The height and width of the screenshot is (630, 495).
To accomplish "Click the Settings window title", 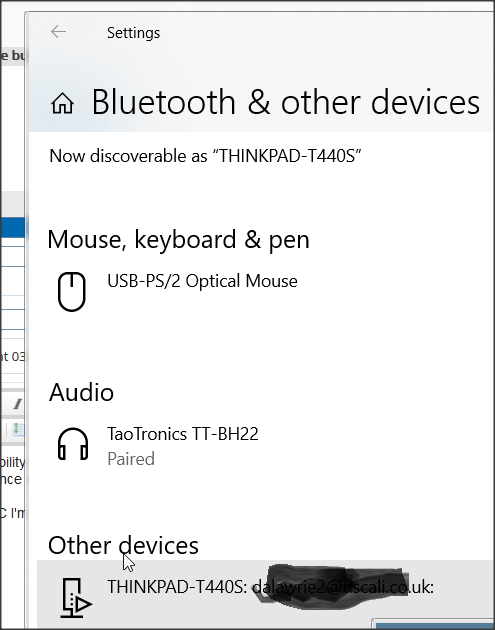I will pyautogui.click(x=133, y=33).
